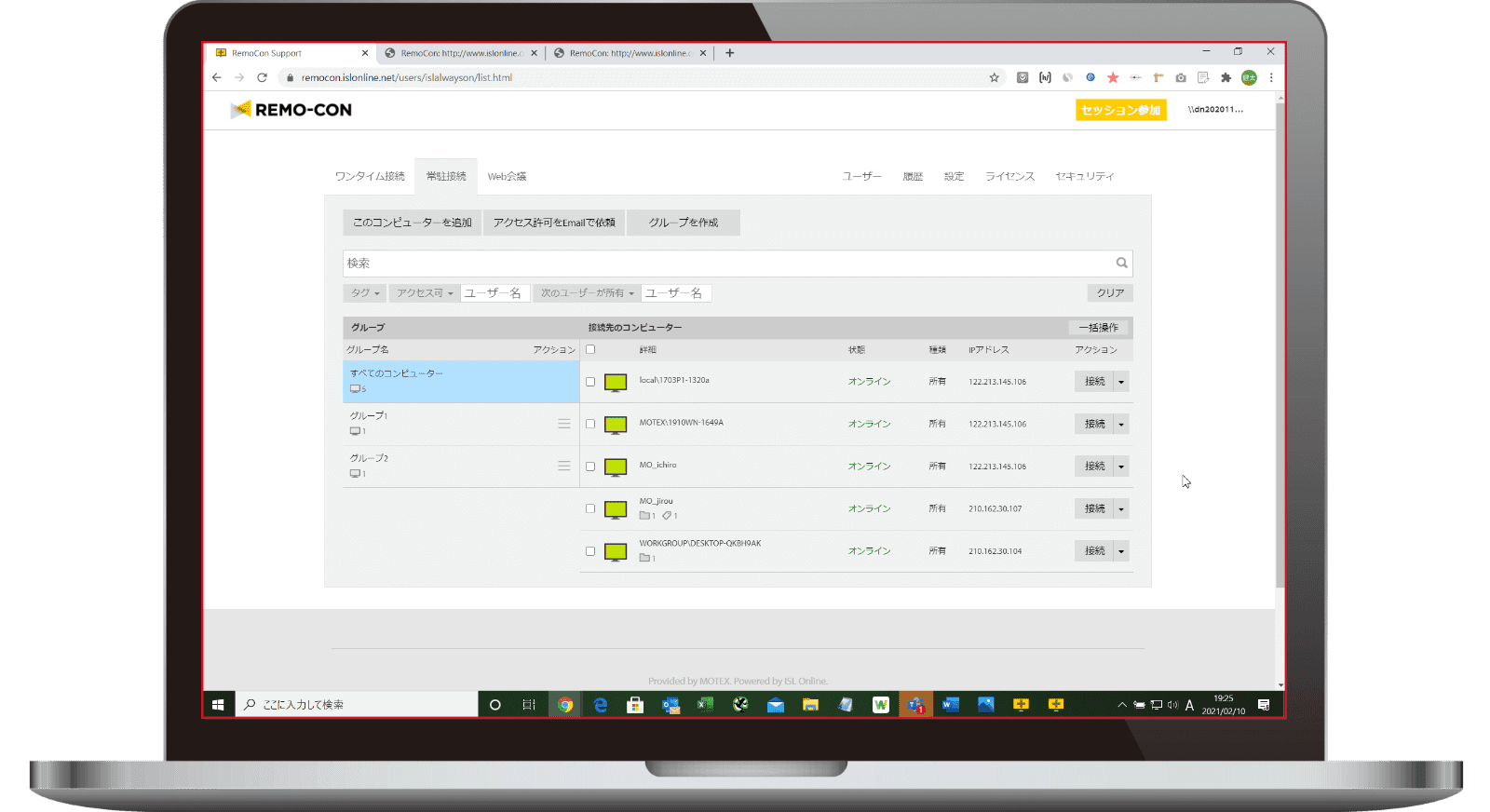The width and height of the screenshot is (1490, 812).
Task: Open a new browser tab
Action: [x=730, y=53]
